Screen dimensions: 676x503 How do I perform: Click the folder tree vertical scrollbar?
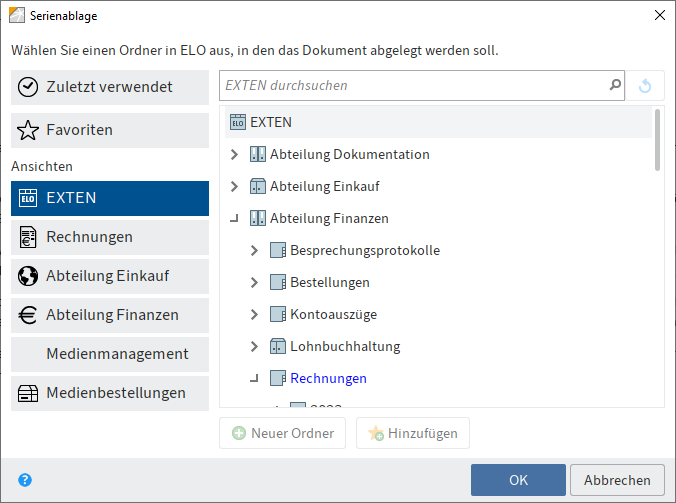click(657, 140)
